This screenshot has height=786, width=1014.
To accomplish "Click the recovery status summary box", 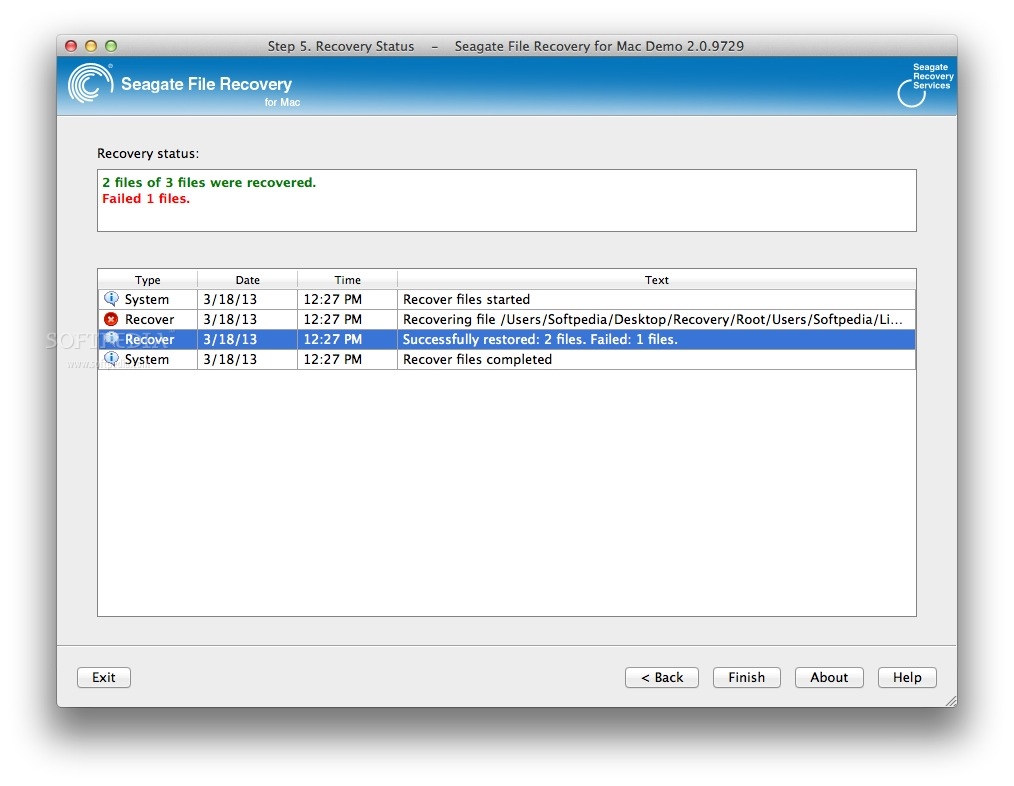I will pos(506,200).
